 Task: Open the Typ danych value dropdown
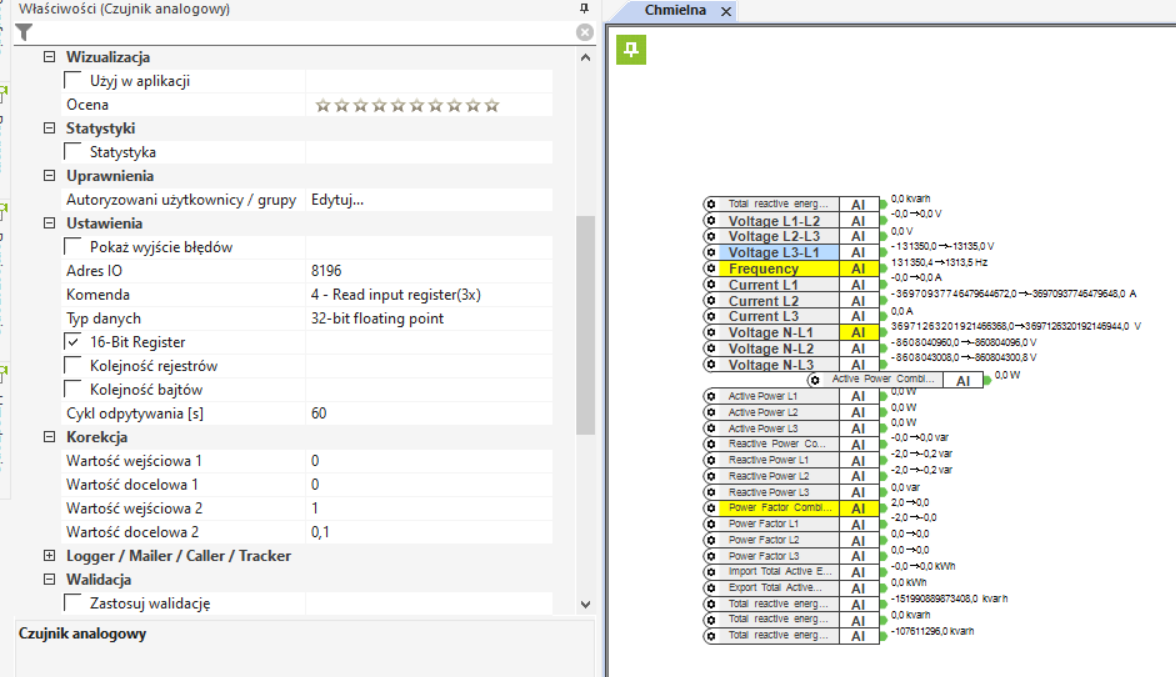click(429, 318)
